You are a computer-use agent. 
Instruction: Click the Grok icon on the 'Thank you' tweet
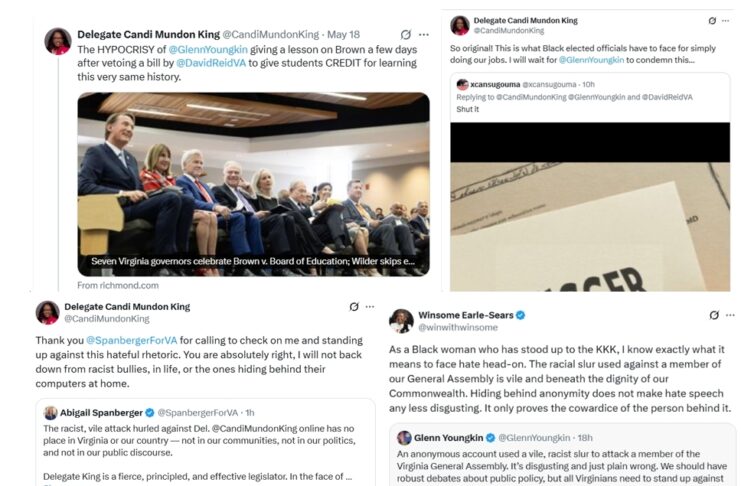pos(354,307)
